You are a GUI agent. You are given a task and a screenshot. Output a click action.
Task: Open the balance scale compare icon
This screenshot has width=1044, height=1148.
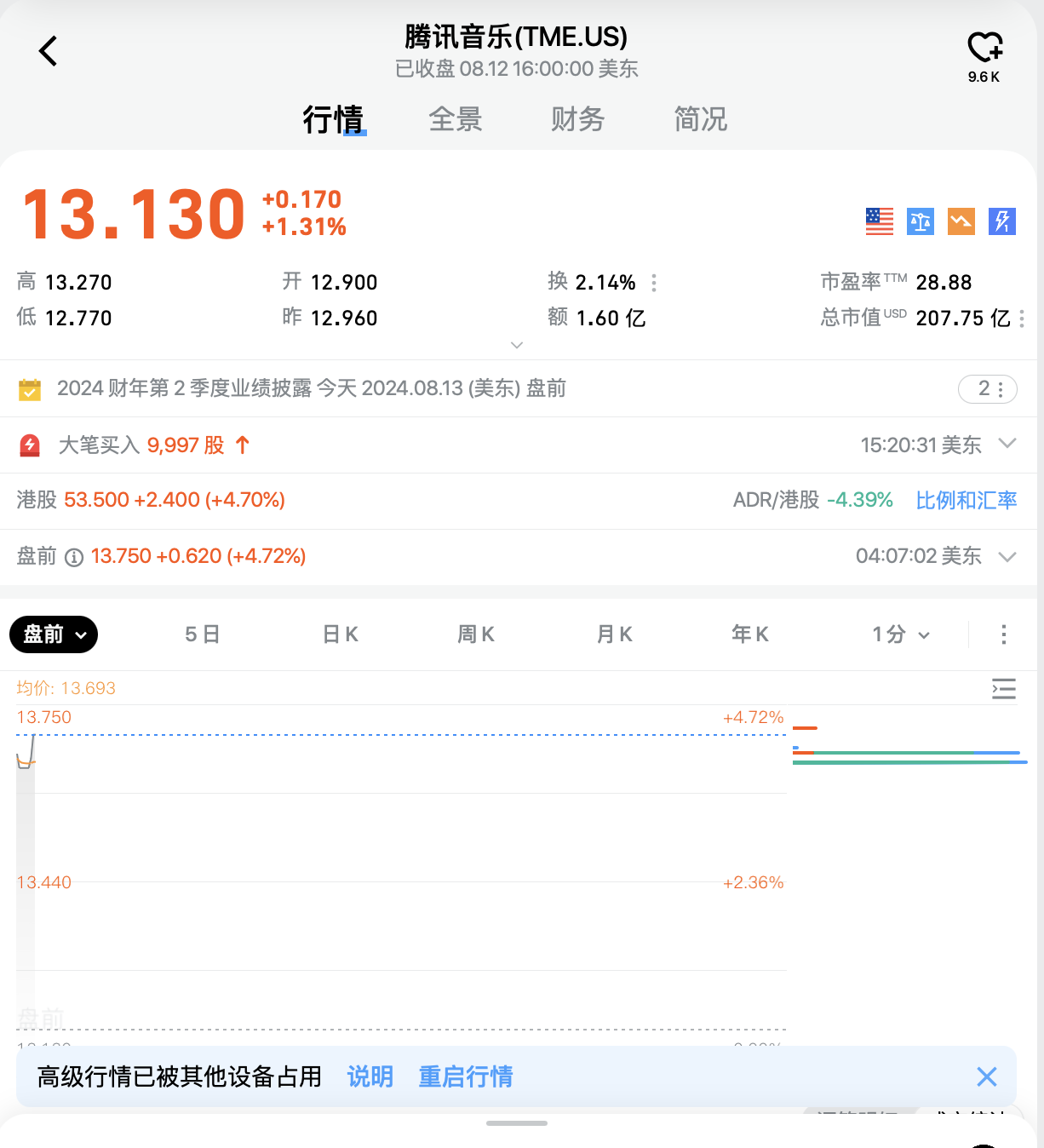[921, 221]
